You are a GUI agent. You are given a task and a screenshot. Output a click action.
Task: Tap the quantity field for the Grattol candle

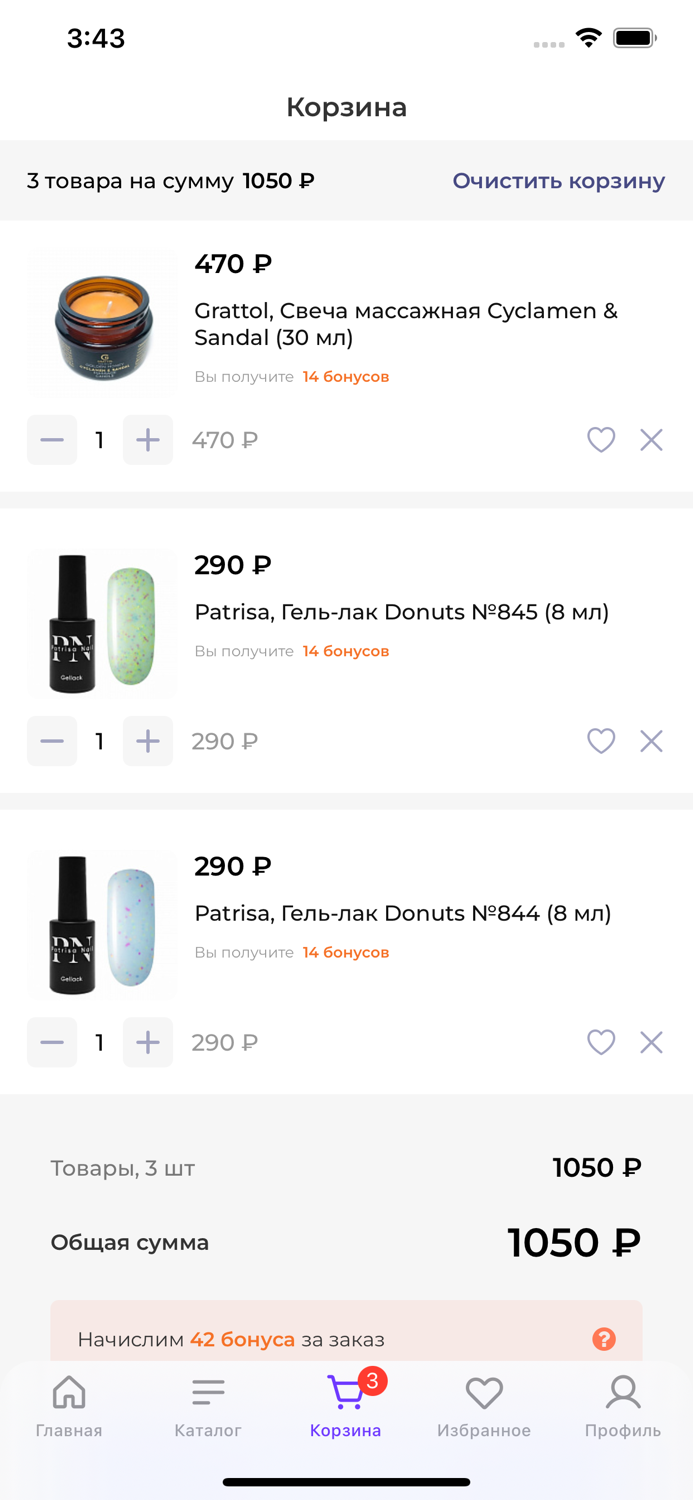click(99, 440)
